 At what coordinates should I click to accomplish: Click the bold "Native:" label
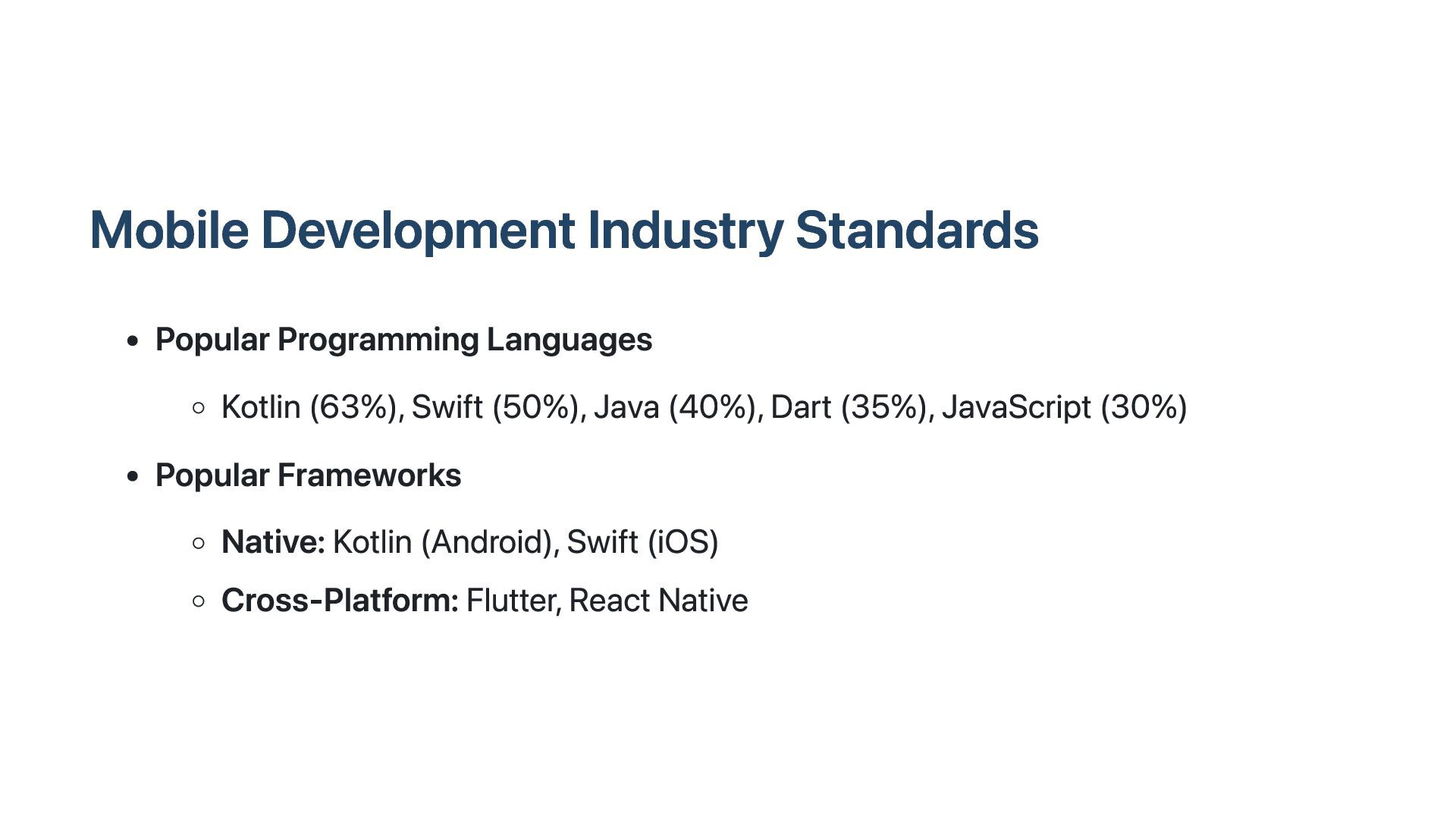[x=273, y=542]
